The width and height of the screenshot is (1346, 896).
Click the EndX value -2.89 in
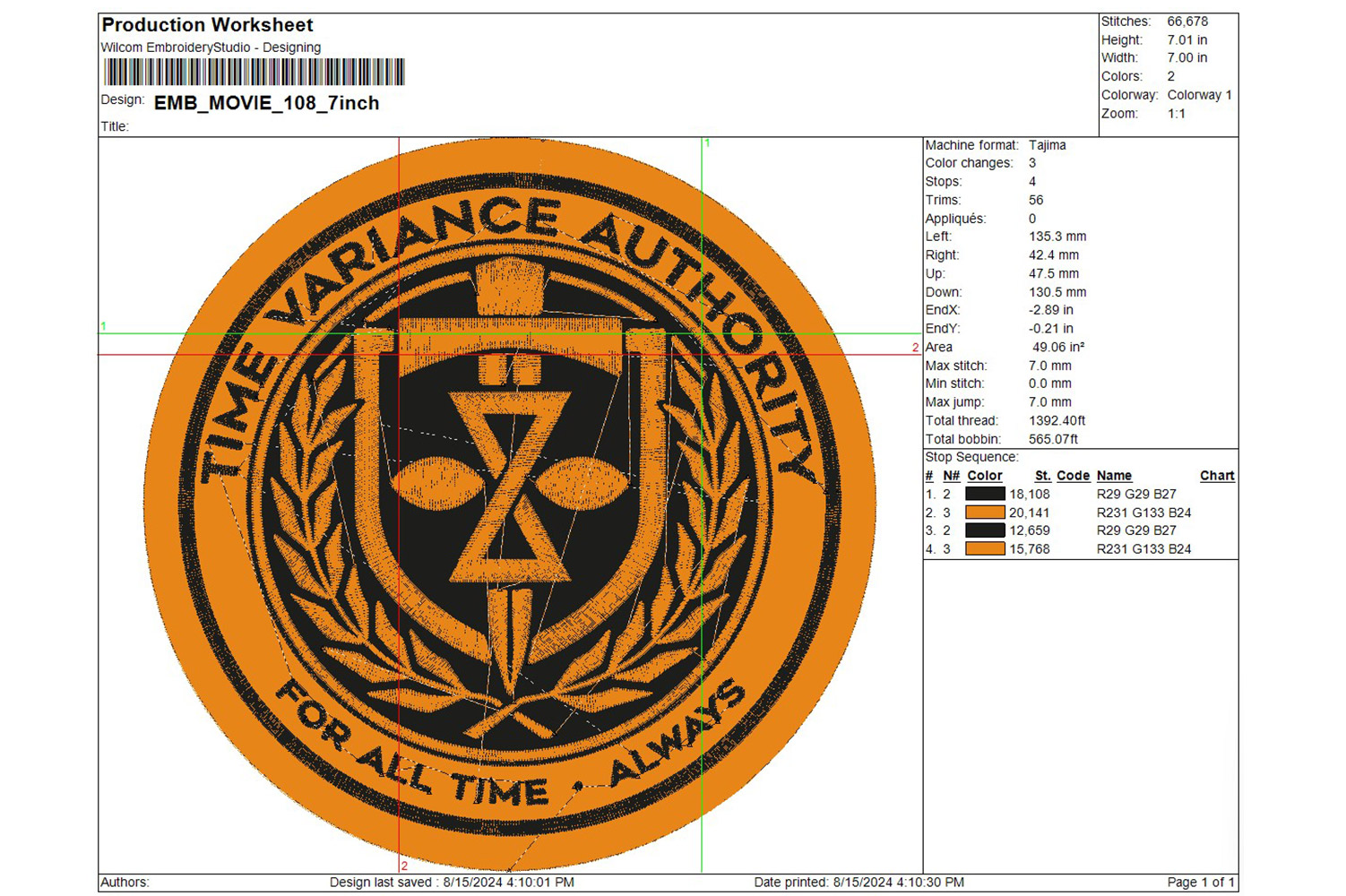click(1051, 311)
